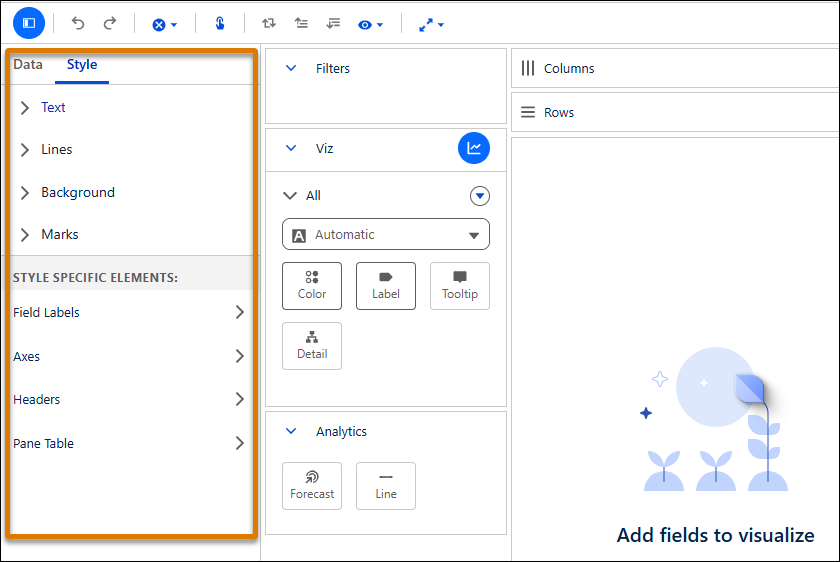Sort descending toolbar icon

tap(333, 23)
